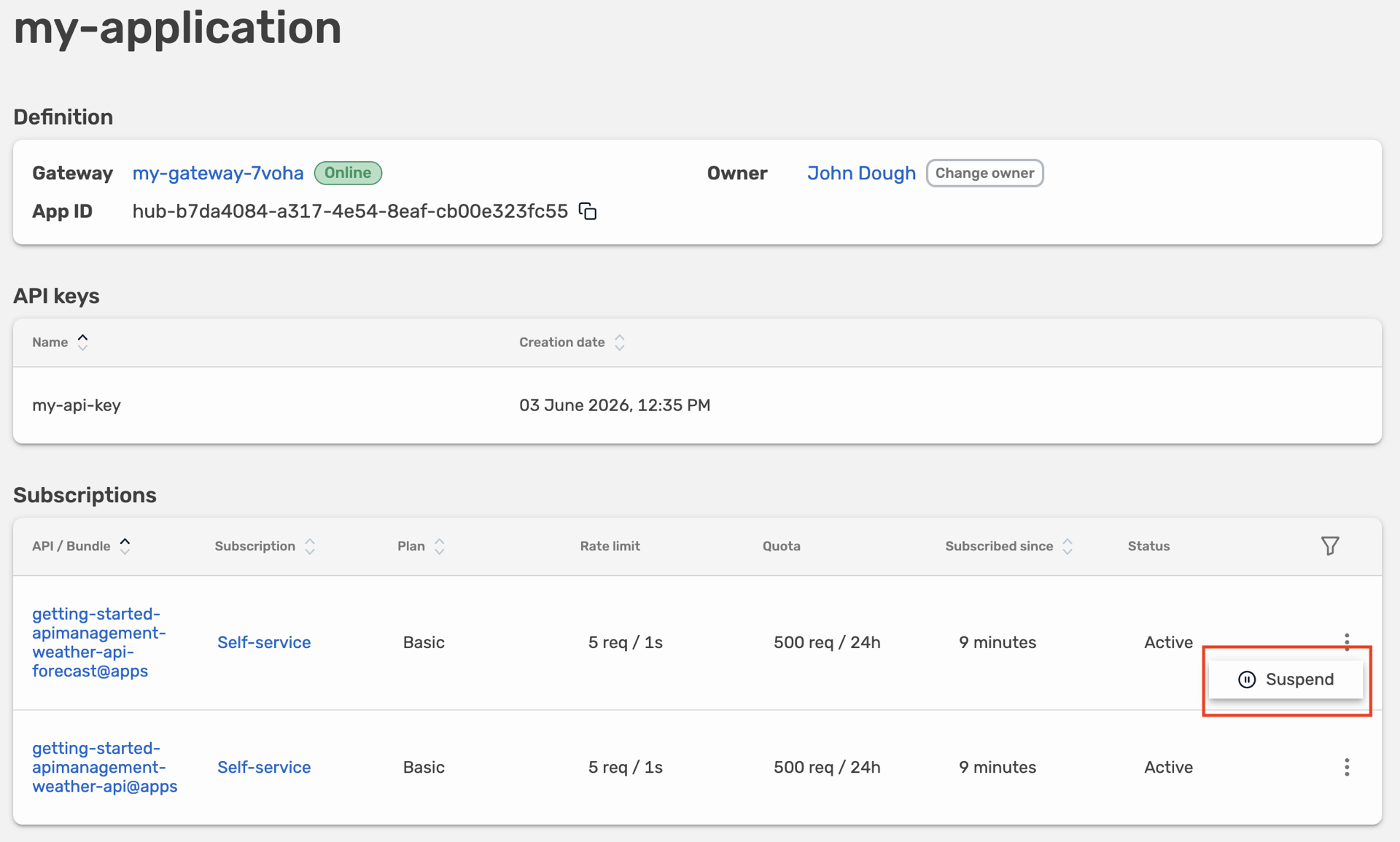Image resolution: width=1400 pixels, height=842 pixels.
Task: Open Self-service link in the weather-api-forecast row
Action: [264, 642]
